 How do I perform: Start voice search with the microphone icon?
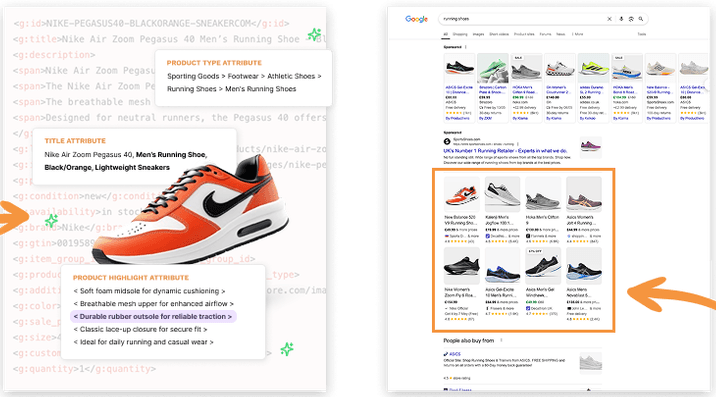pos(621,19)
